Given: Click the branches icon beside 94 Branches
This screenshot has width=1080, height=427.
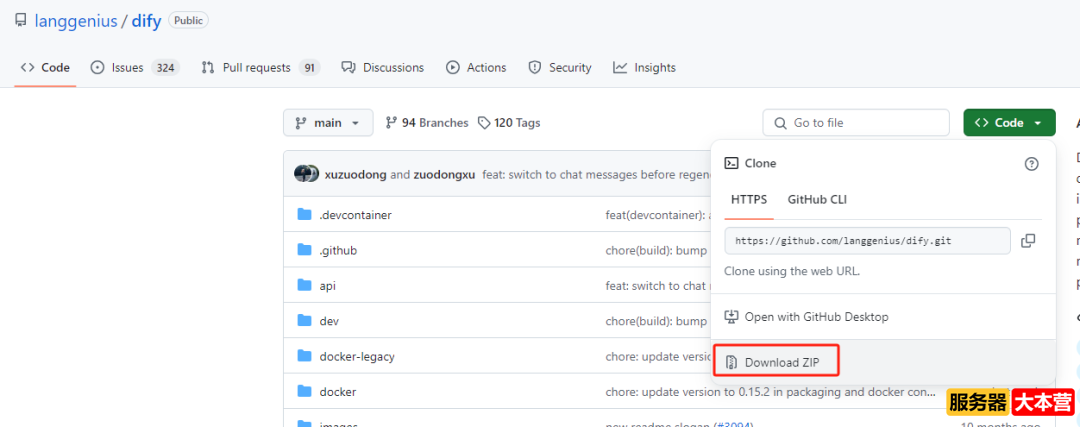Looking at the screenshot, I should pyautogui.click(x=391, y=123).
